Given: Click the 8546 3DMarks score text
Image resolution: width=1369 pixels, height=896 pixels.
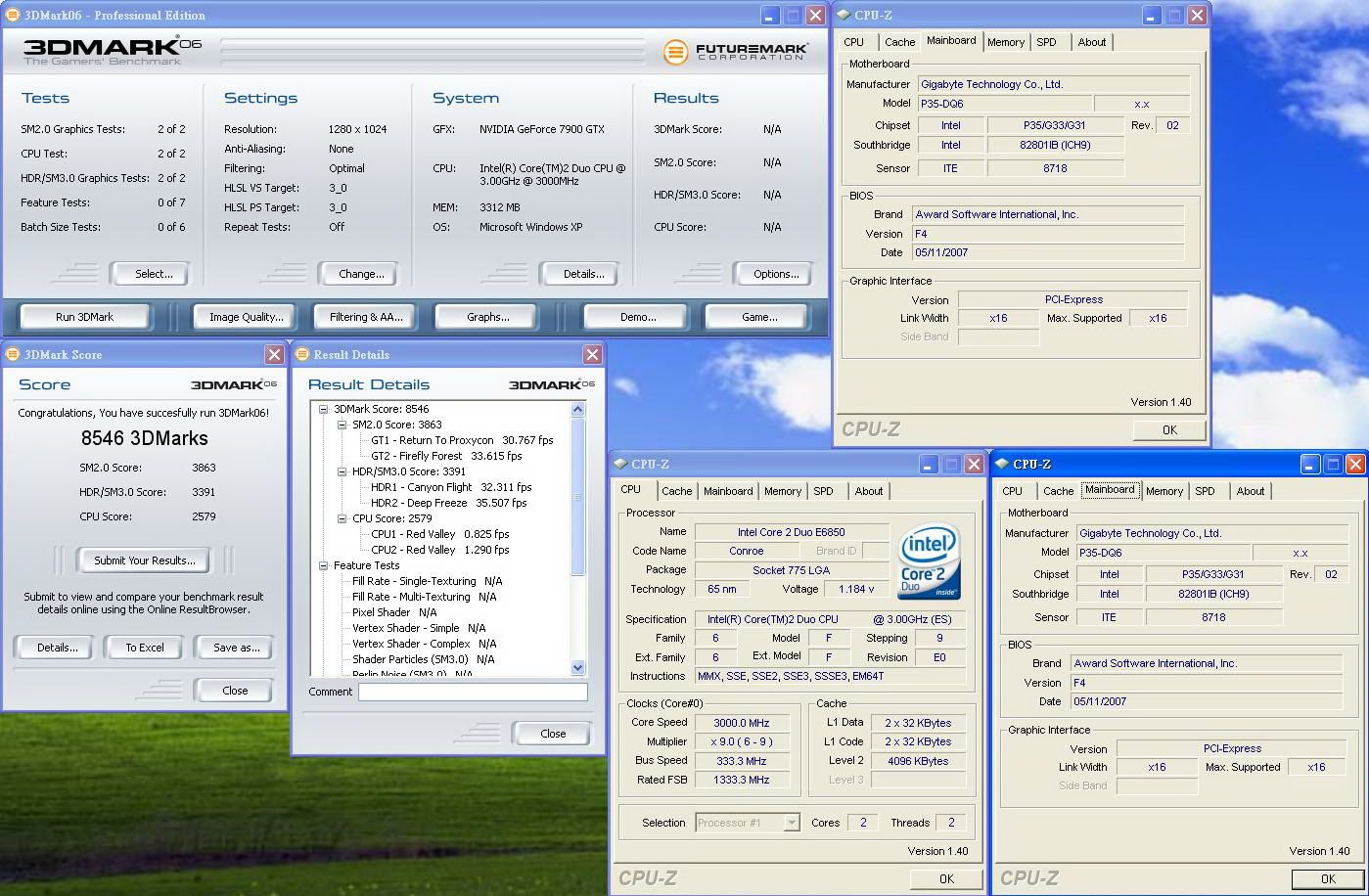Looking at the screenshot, I should tap(144, 438).
